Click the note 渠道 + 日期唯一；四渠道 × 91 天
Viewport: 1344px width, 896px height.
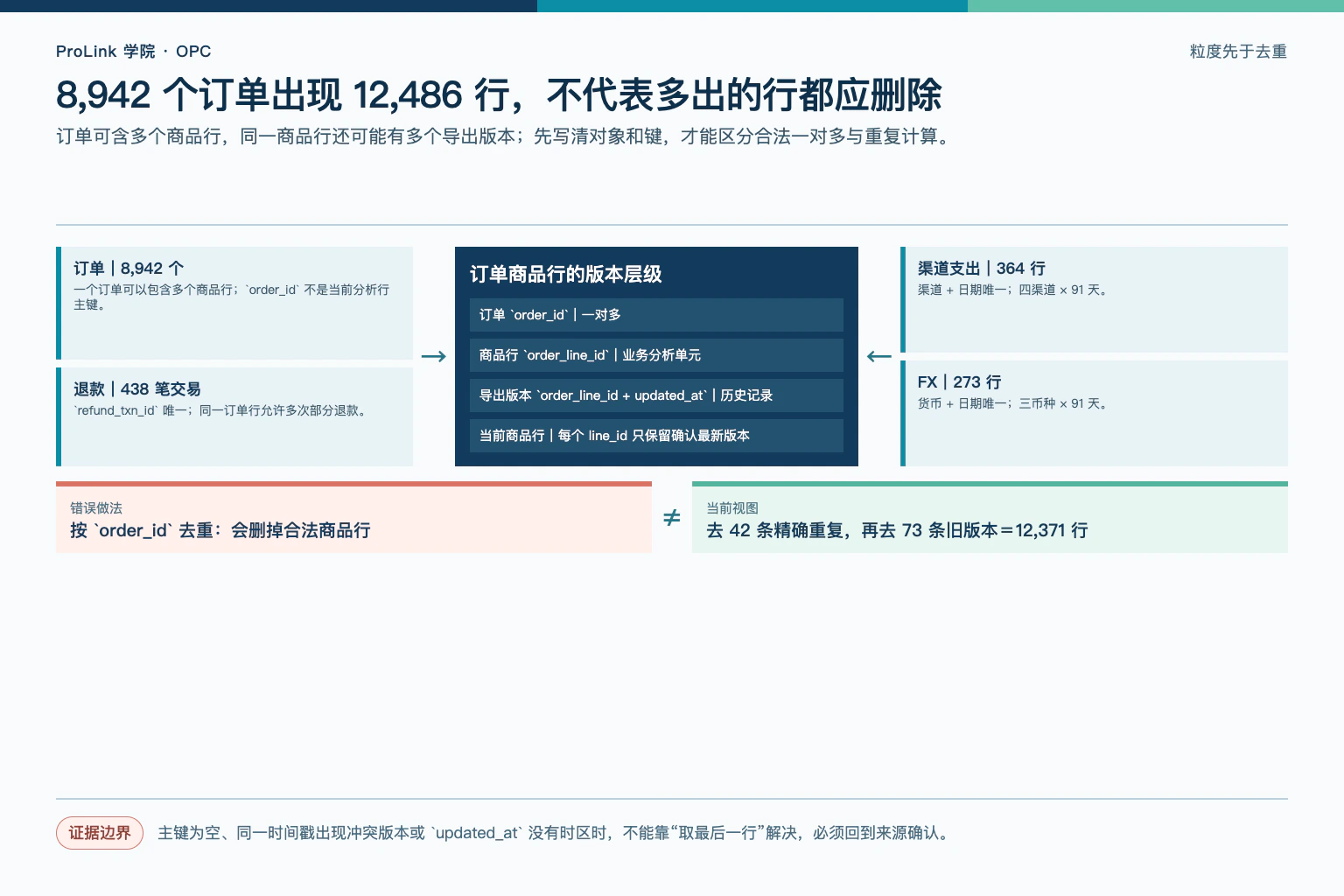click(x=1014, y=290)
